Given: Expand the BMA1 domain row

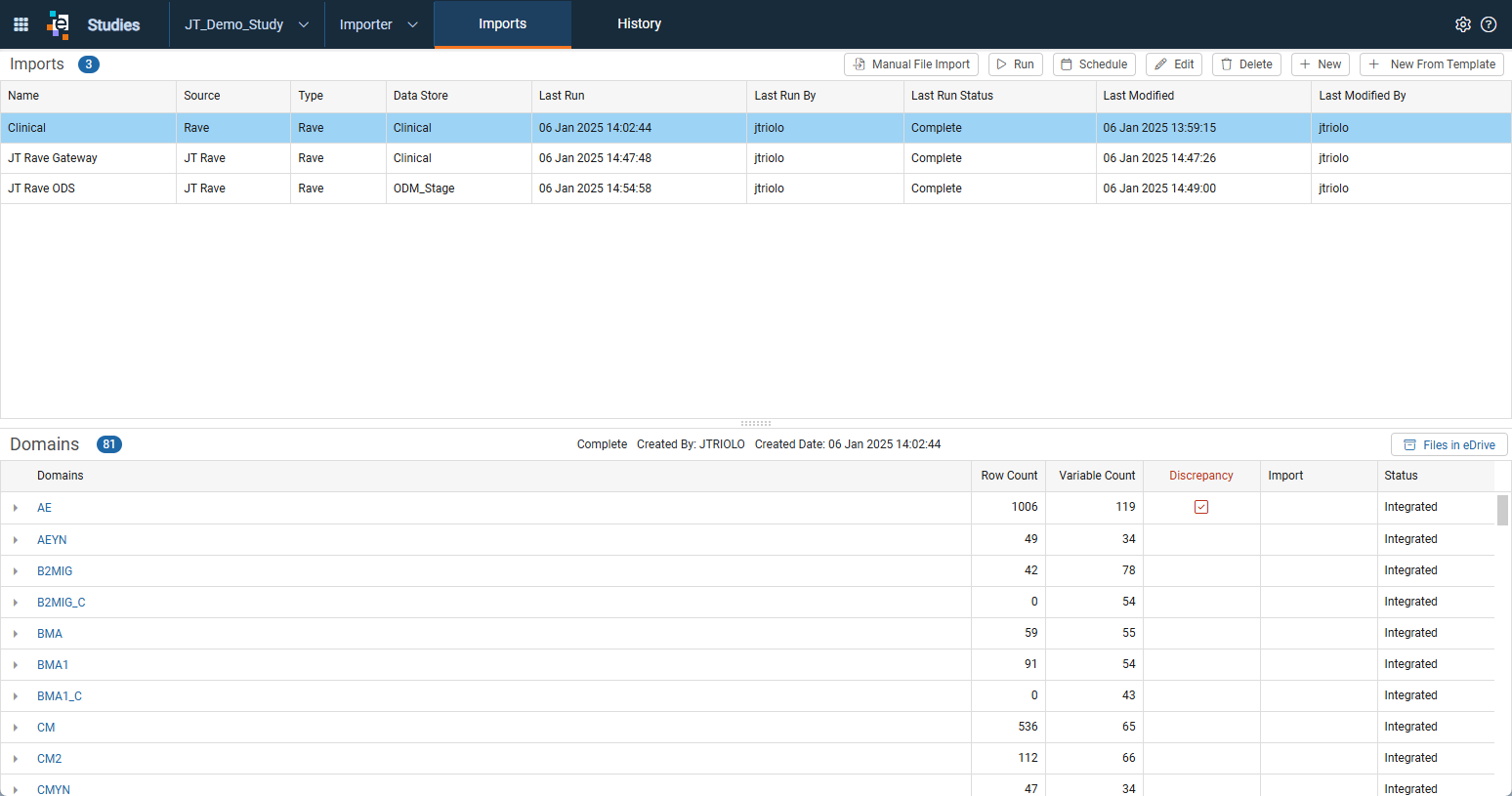Looking at the screenshot, I should 16,665.
